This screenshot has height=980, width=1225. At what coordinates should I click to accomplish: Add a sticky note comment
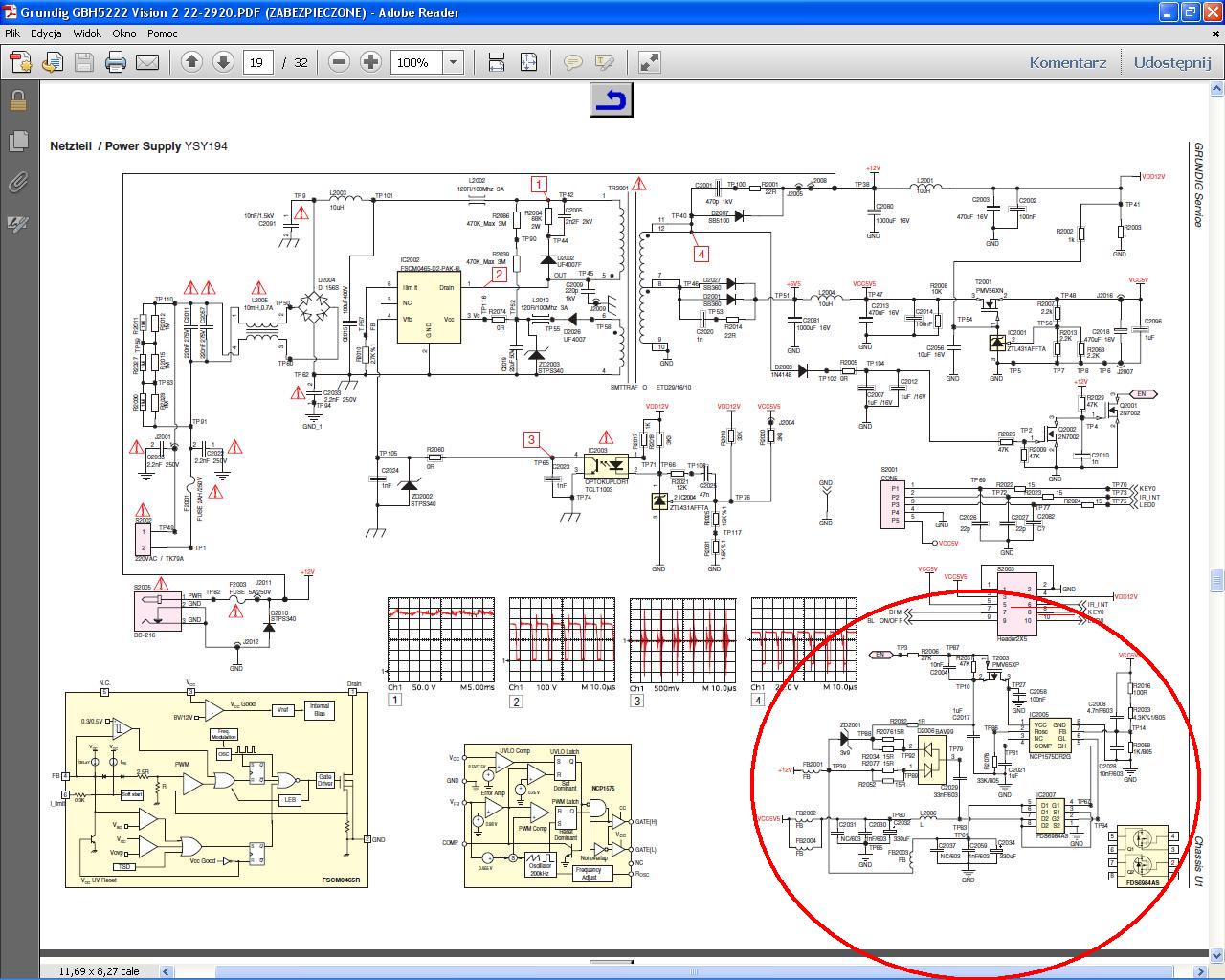click(x=573, y=62)
